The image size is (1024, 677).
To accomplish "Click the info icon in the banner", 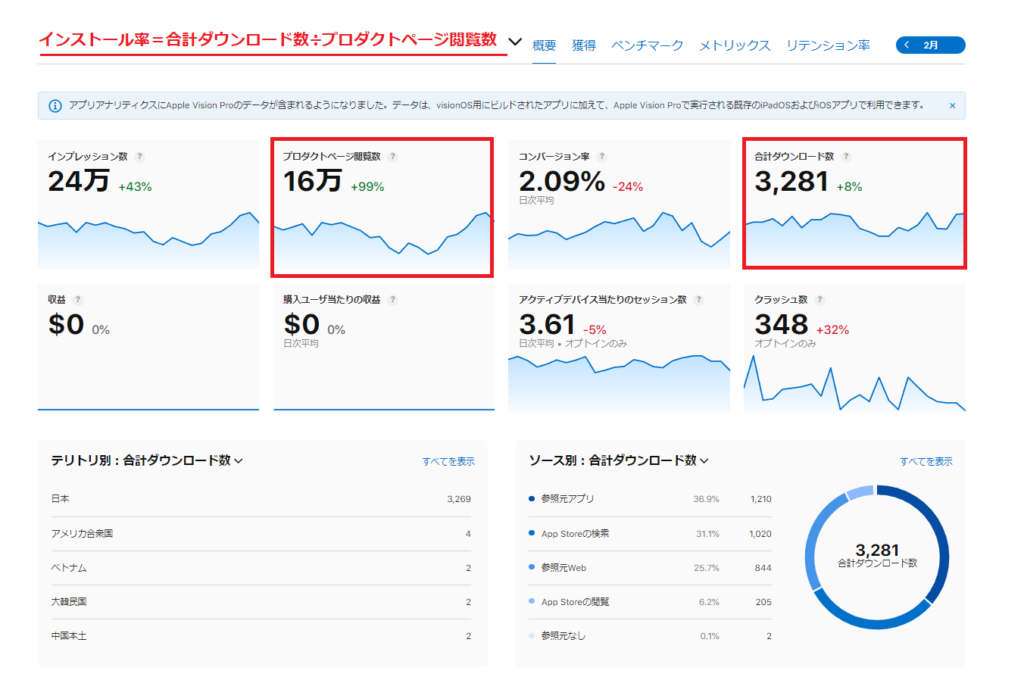I will click(56, 106).
